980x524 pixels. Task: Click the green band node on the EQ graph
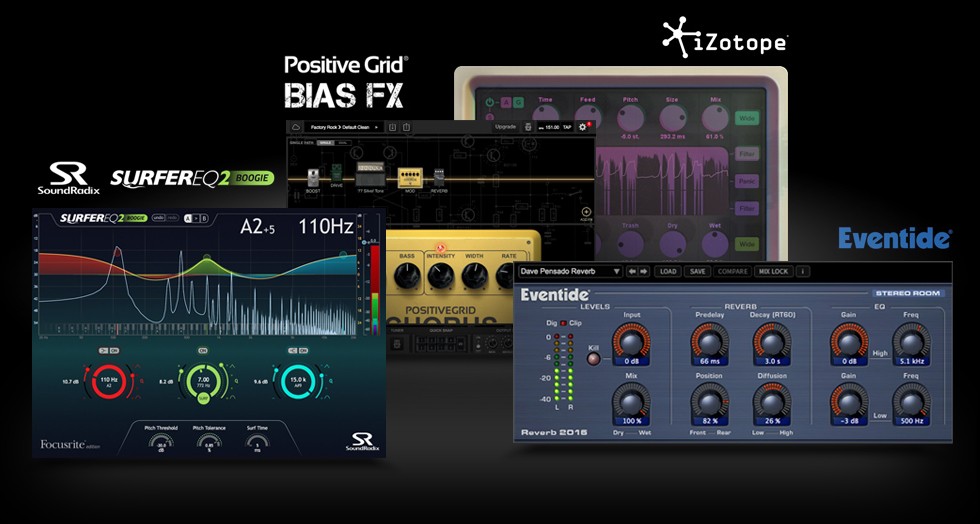207,258
